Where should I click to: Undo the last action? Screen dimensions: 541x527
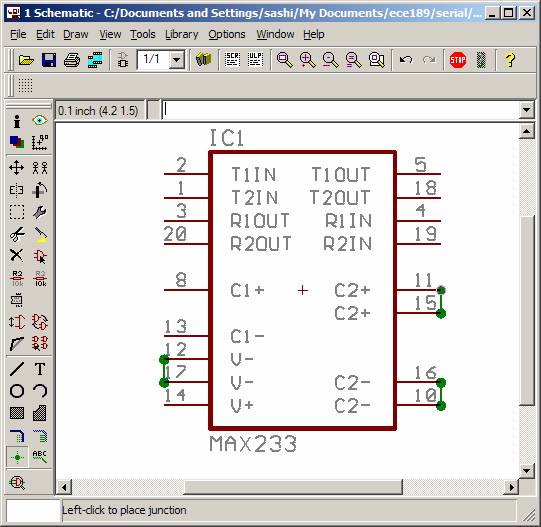point(406,60)
